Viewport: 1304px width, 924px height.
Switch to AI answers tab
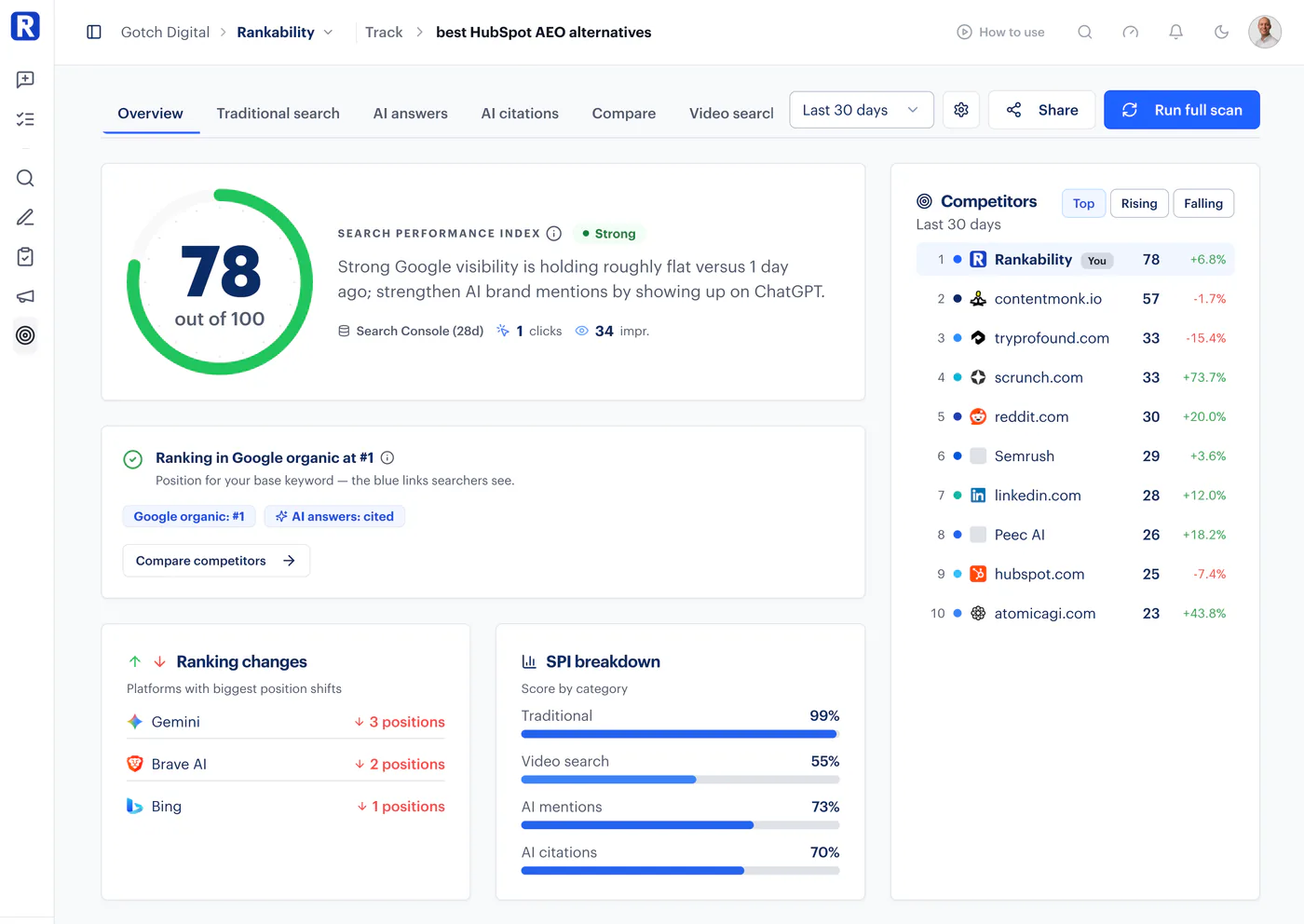click(411, 114)
